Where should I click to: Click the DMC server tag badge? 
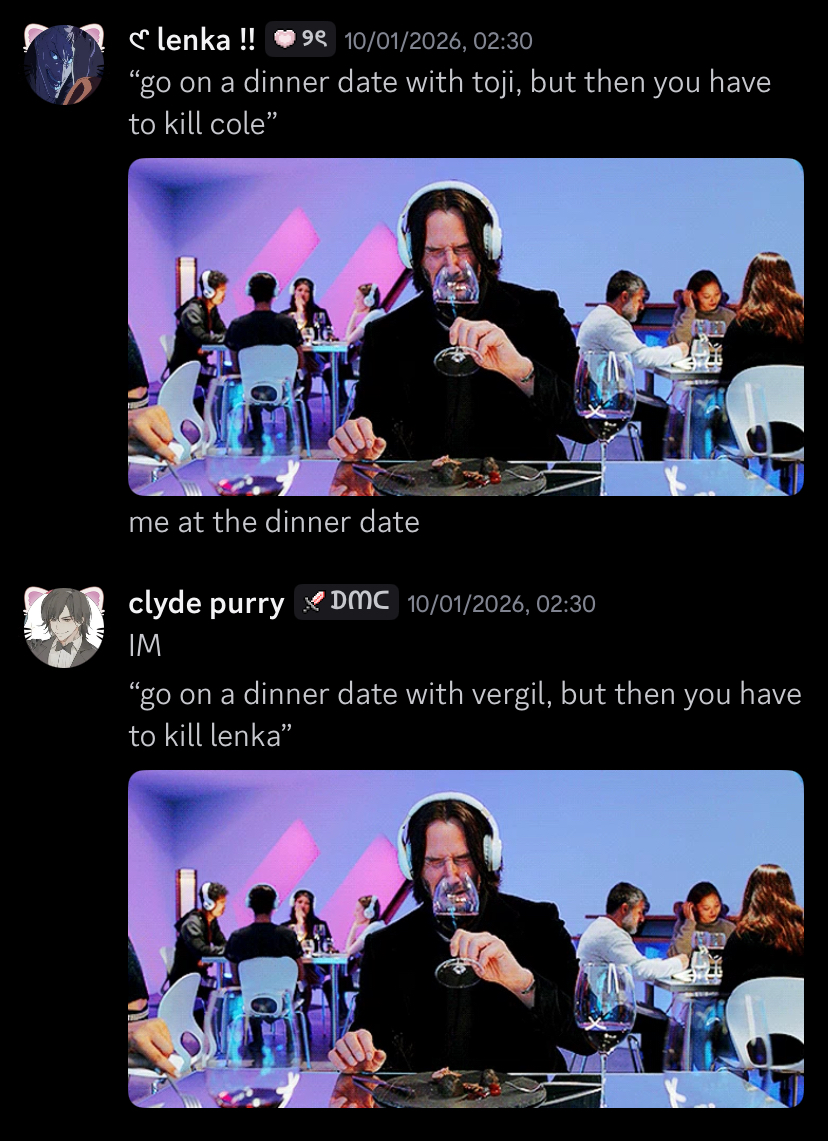pos(346,602)
